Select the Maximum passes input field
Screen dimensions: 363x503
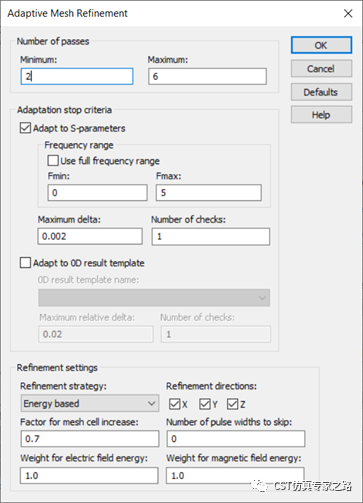click(207, 76)
